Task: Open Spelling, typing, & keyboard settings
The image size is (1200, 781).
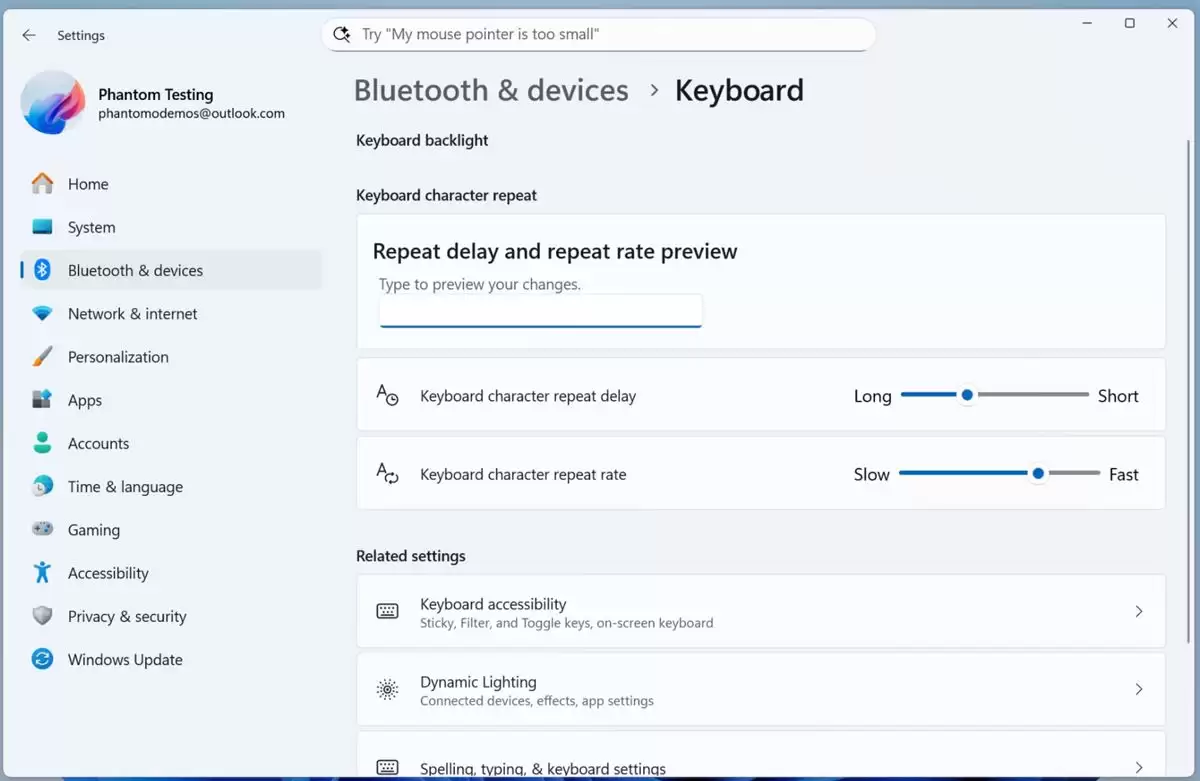Action: [x=542, y=768]
